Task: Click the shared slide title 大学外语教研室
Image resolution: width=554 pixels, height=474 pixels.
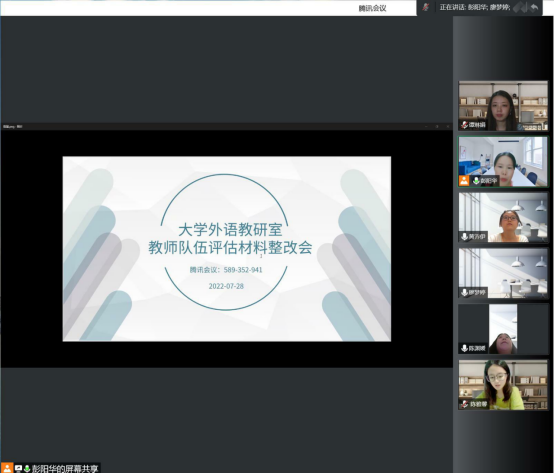Action: 230,230
